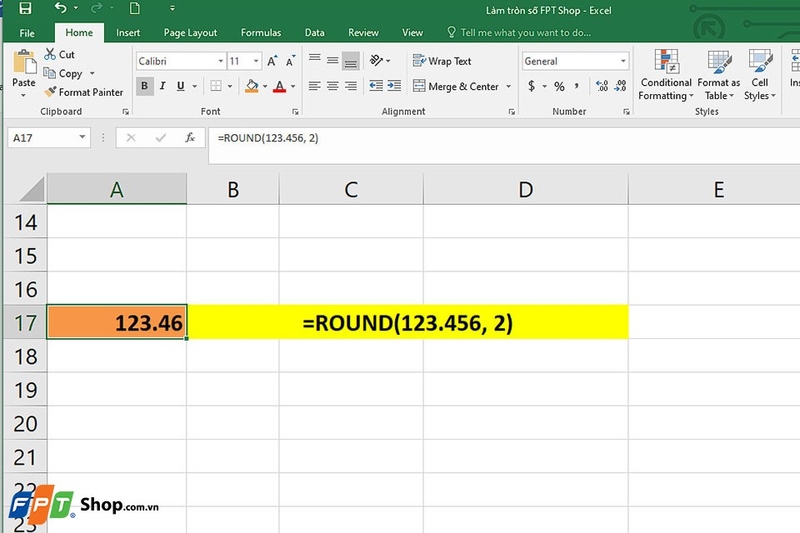Create a new document from quick access
The height and width of the screenshot is (533, 800).
[135, 8]
